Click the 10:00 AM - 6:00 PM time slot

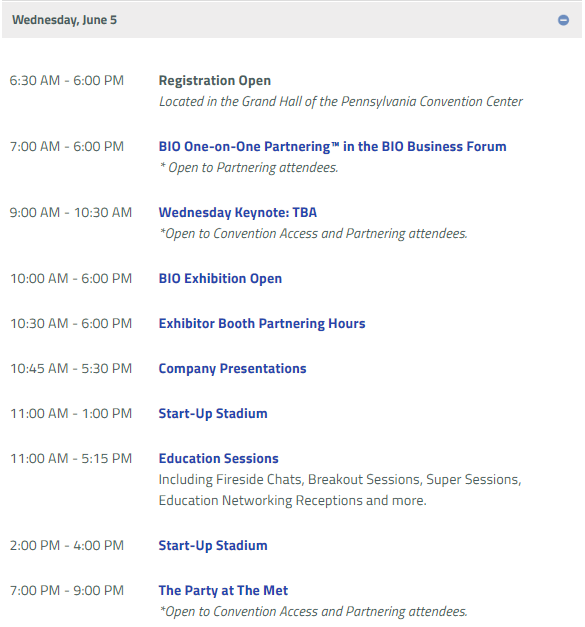pos(71,279)
